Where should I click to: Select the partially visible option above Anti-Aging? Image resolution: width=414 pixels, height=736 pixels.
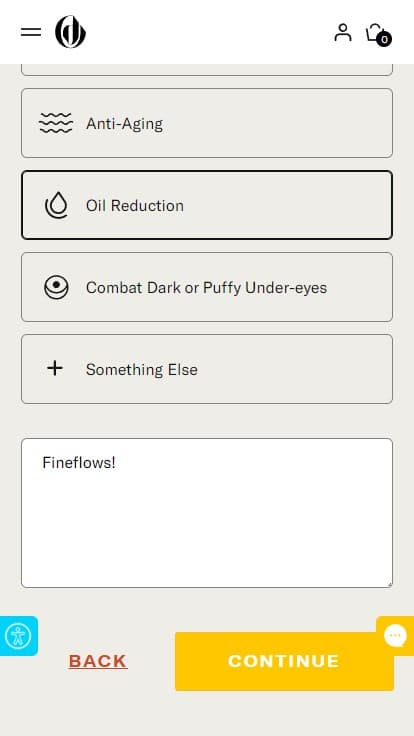(207, 70)
